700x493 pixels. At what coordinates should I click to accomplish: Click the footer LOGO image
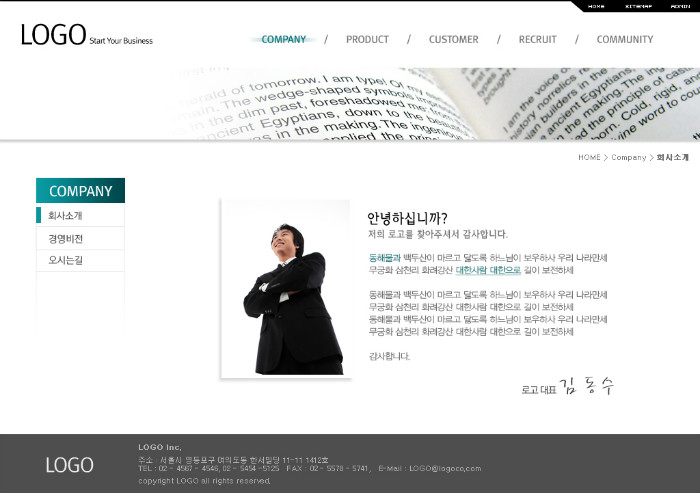click(70, 465)
